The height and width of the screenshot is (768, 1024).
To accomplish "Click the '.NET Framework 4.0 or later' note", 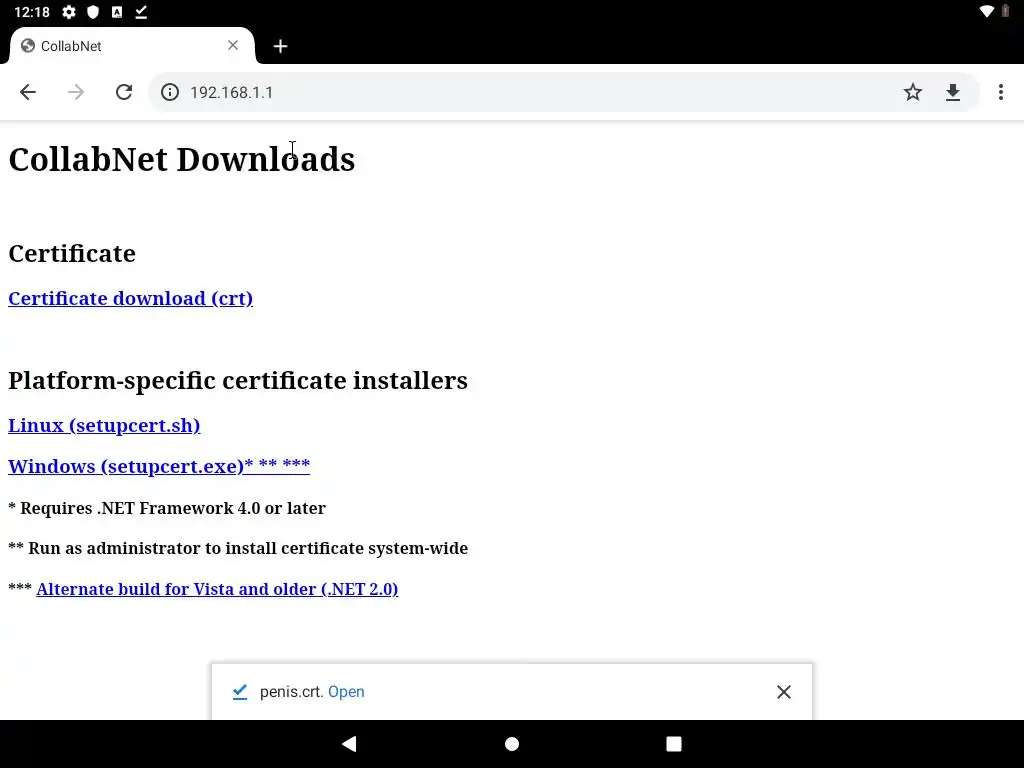I will pos(167,508).
